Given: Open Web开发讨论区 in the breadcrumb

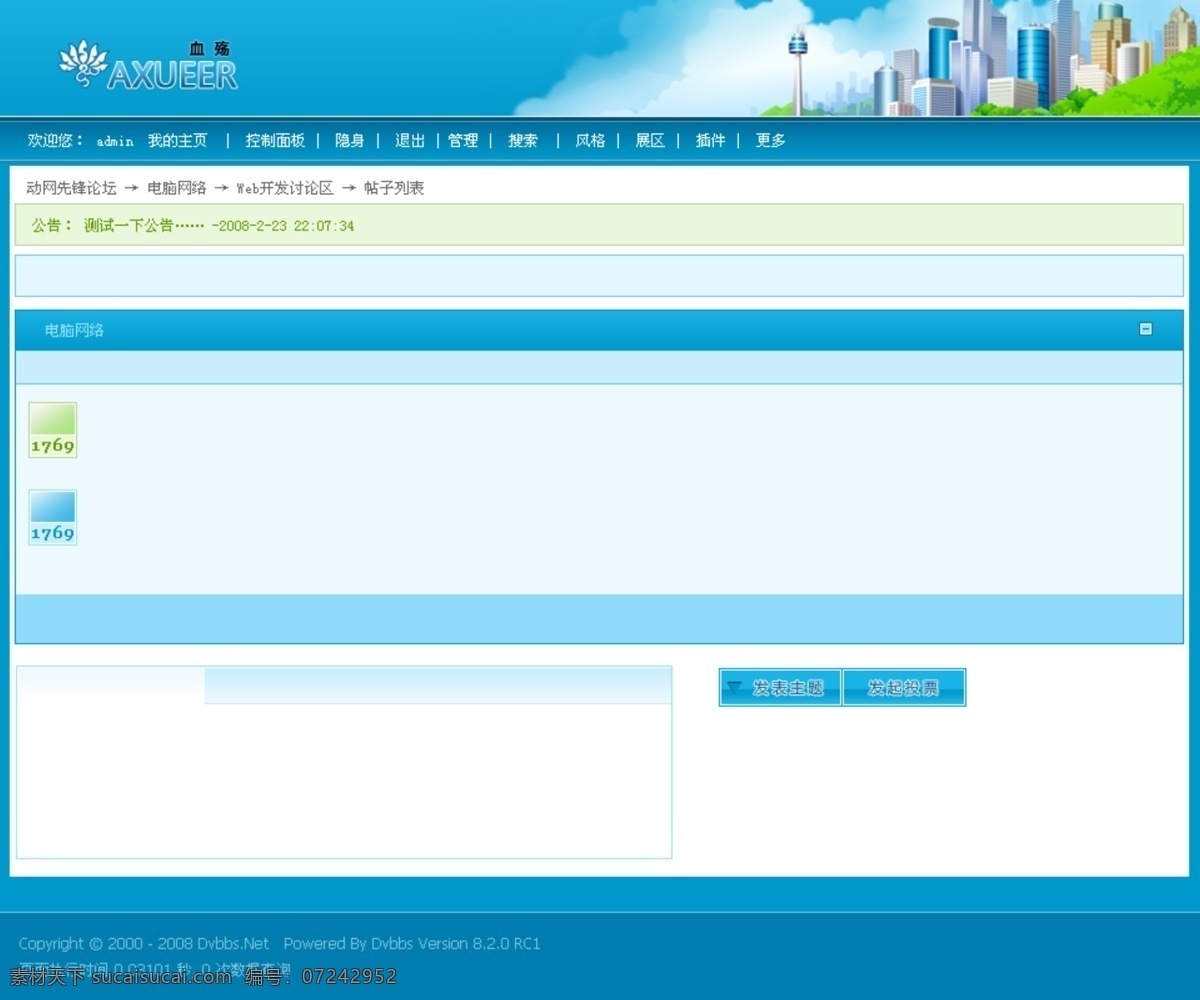Looking at the screenshot, I should tap(285, 188).
